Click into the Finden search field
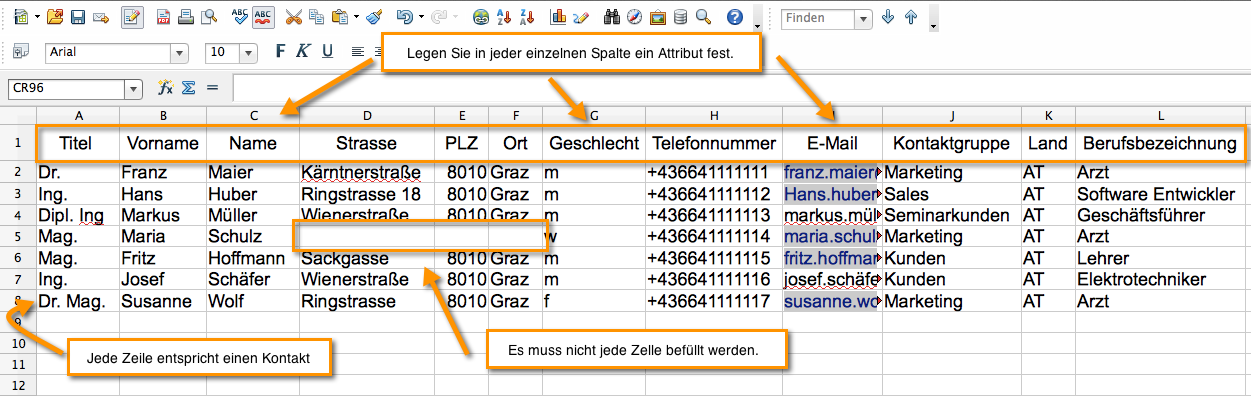1251x396 pixels. pos(818,19)
